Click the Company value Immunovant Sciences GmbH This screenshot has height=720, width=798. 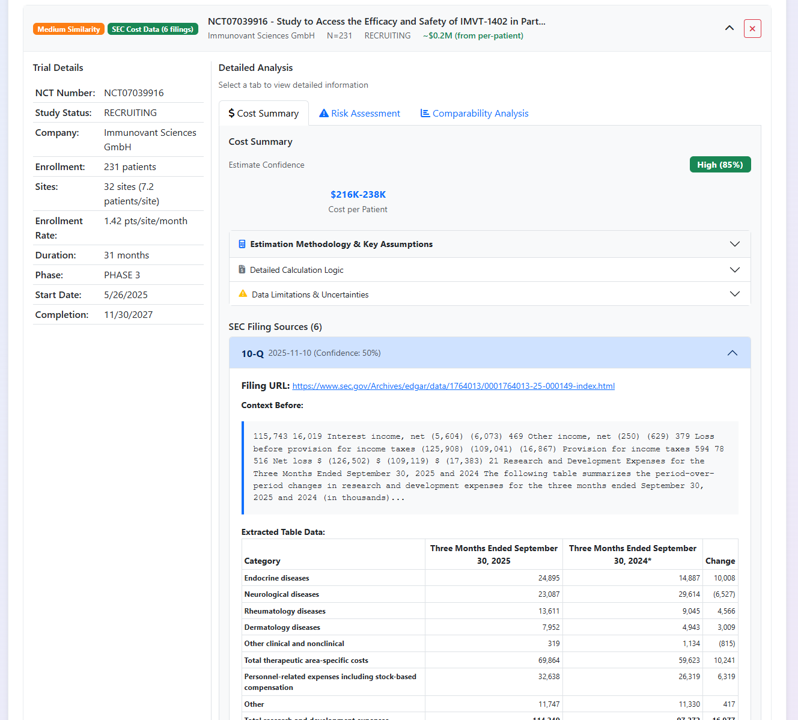click(150, 139)
